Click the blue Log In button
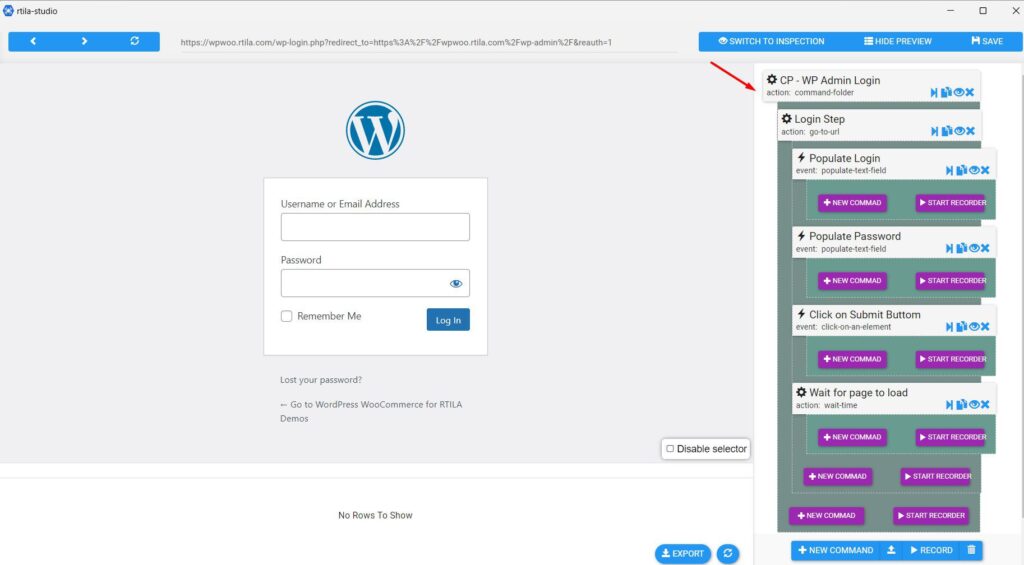The image size is (1024, 565). pos(448,320)
